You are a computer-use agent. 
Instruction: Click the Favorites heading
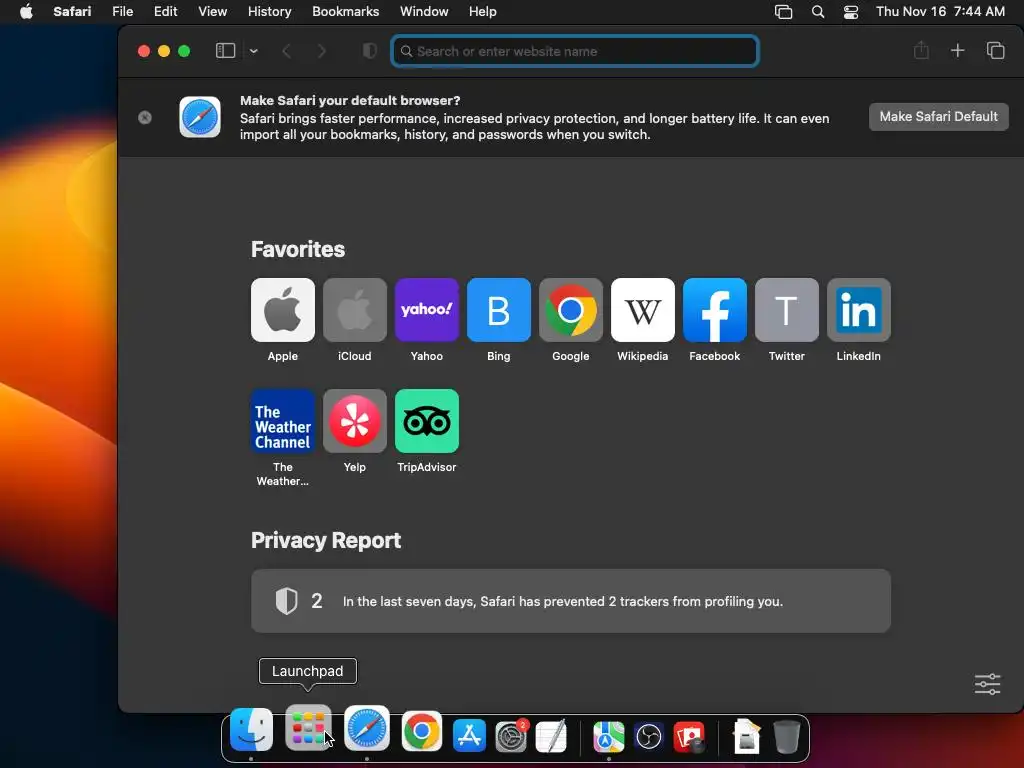[298, 249]
